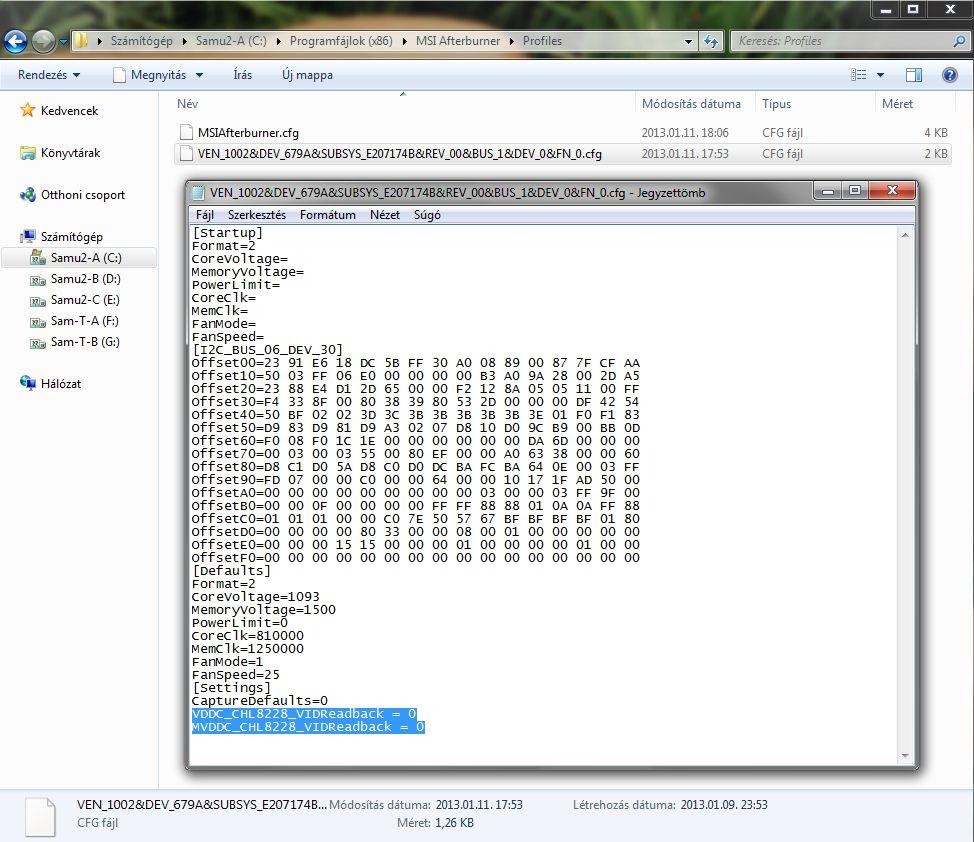
Task: Click MSI Afterburner in the breadcrumb
Action: click(x=458, y=41)
